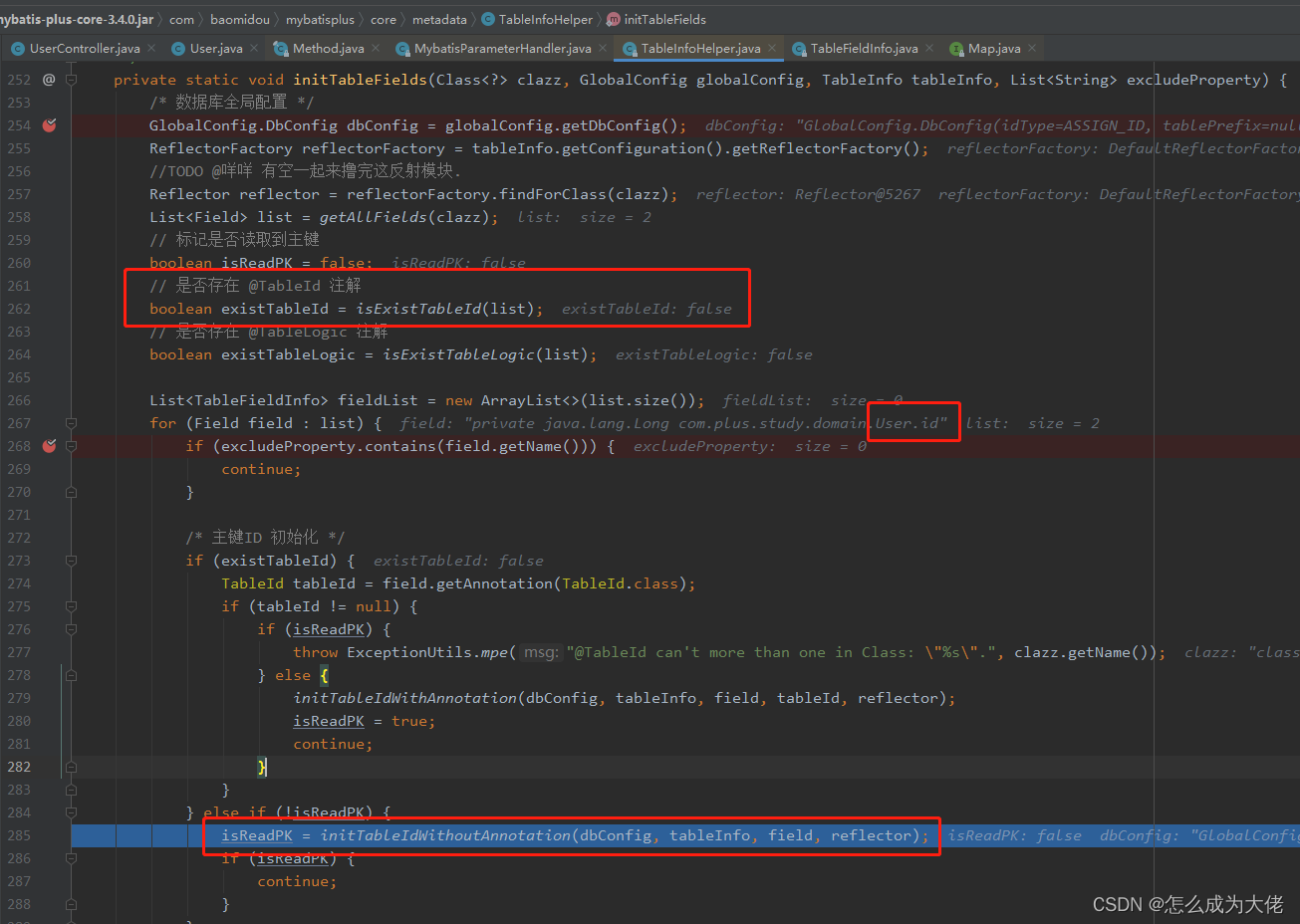Close the TableFieldInfo.java tab
The width and height of the screenshot is (1300, 924).
point(929,48)
